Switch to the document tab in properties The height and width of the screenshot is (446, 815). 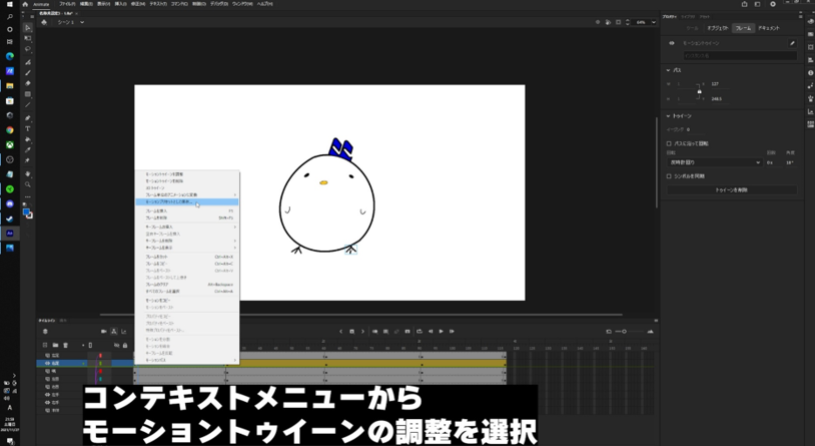769,28
